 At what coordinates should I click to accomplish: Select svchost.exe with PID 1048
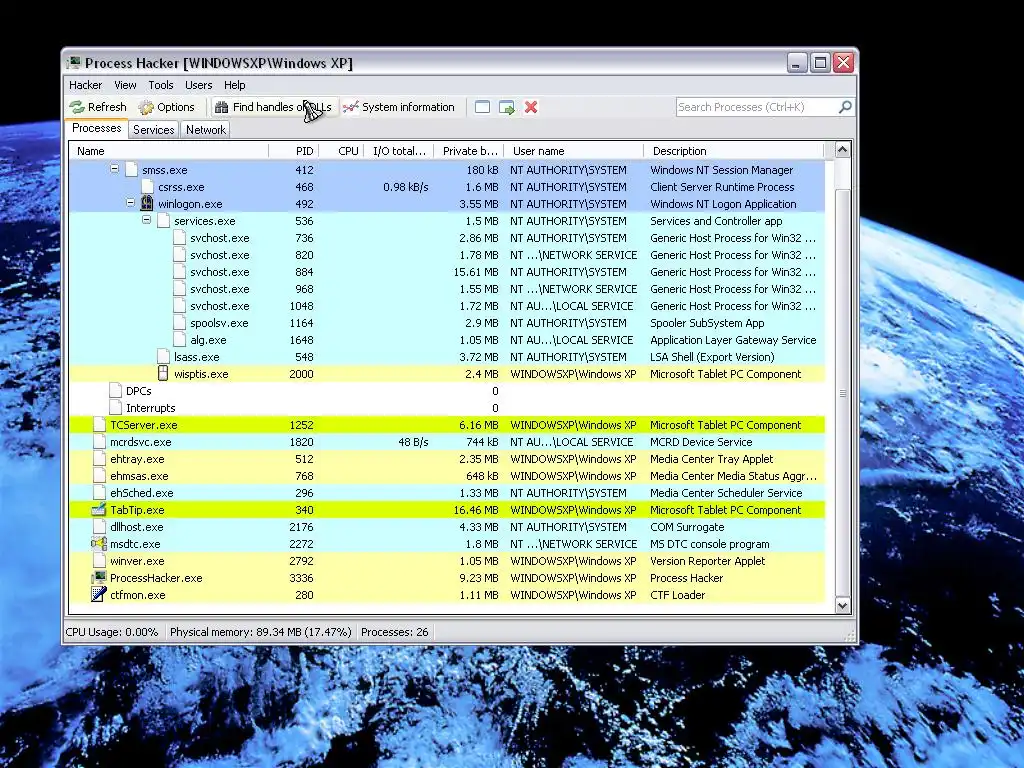pos(447,306)
